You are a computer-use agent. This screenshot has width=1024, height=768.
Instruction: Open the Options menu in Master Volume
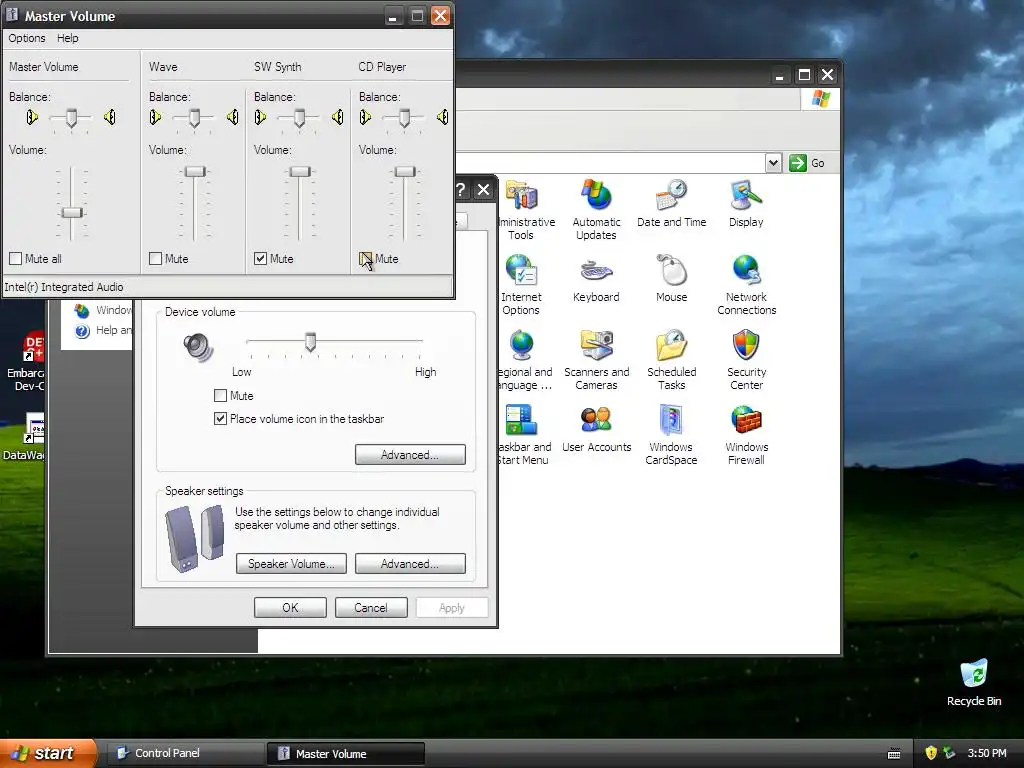click(27, 38)
